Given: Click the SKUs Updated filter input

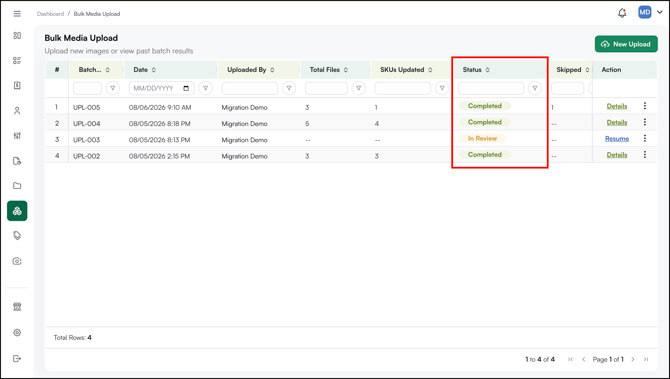Looking at the screenshot, I should click(x=403, y=88).
